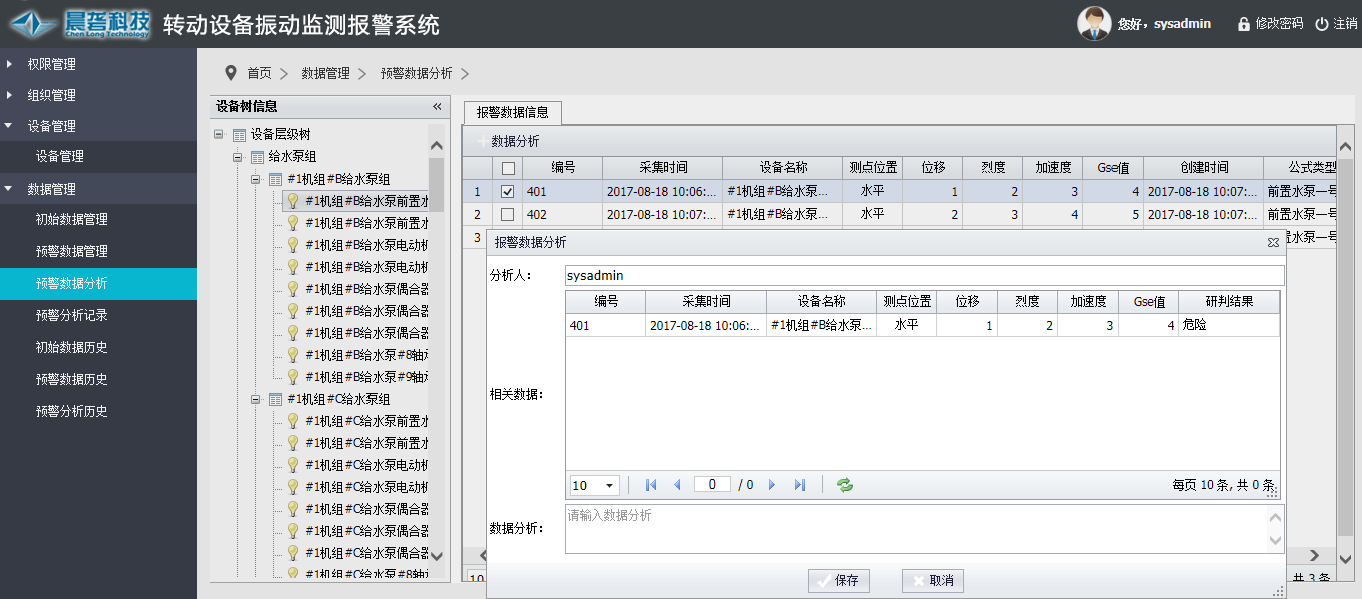1362x599 pixels.
Task: Click previous page arrow in dialog pager
Action: click(x=677, y=485)
